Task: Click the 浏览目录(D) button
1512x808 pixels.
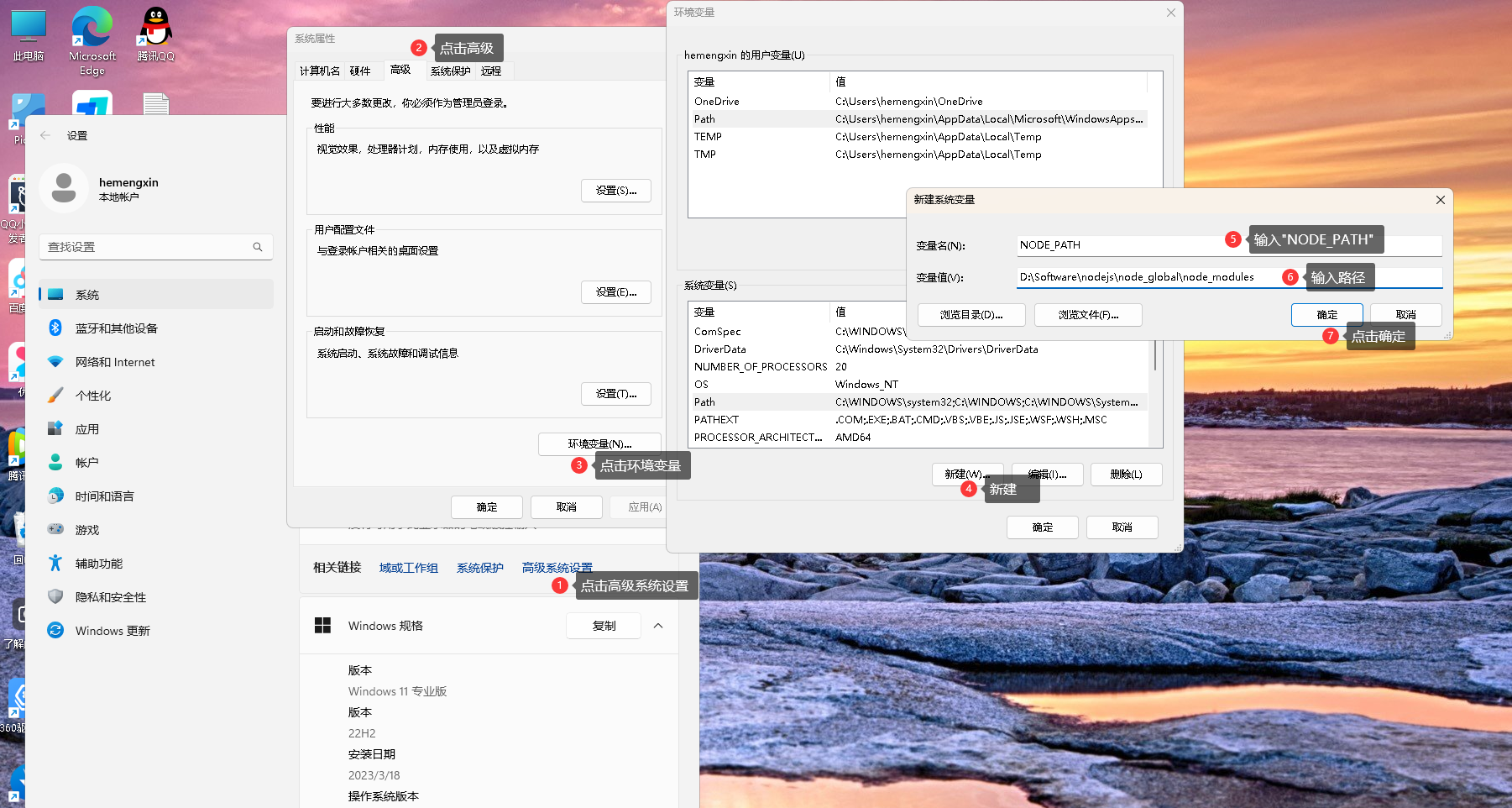Action: [971, 315]
